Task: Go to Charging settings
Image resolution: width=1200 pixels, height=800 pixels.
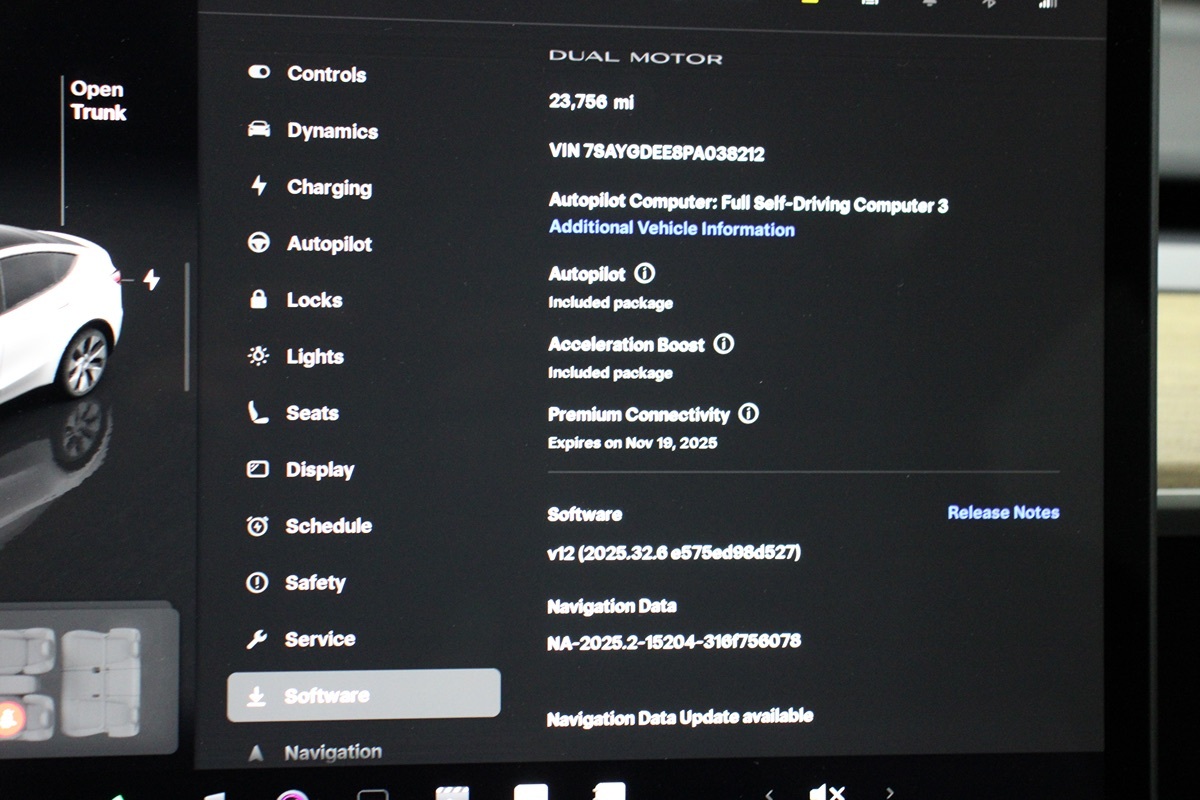Action: pyautogui.click(x=329, y=187)
